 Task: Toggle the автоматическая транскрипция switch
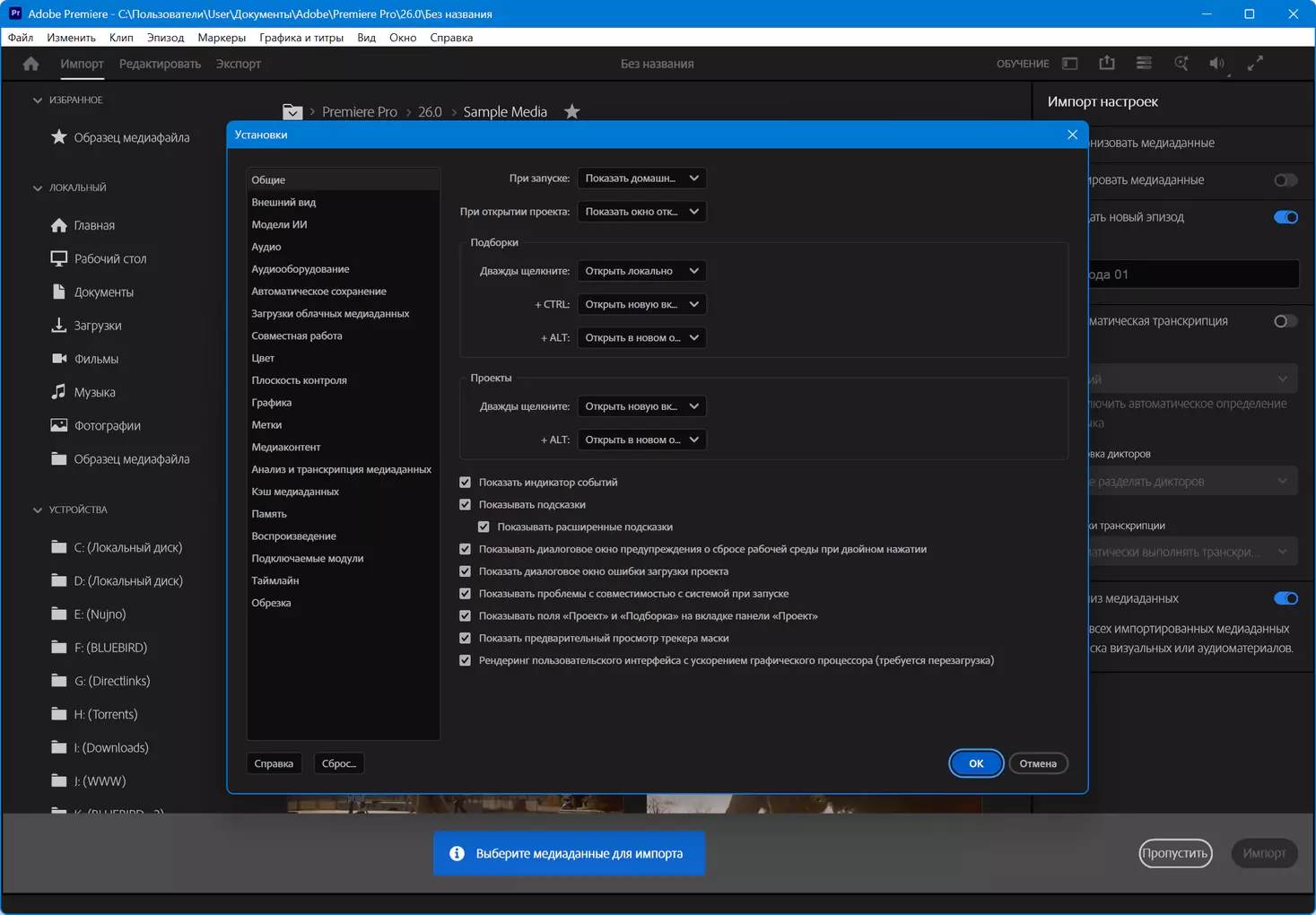pos(1285,321)
